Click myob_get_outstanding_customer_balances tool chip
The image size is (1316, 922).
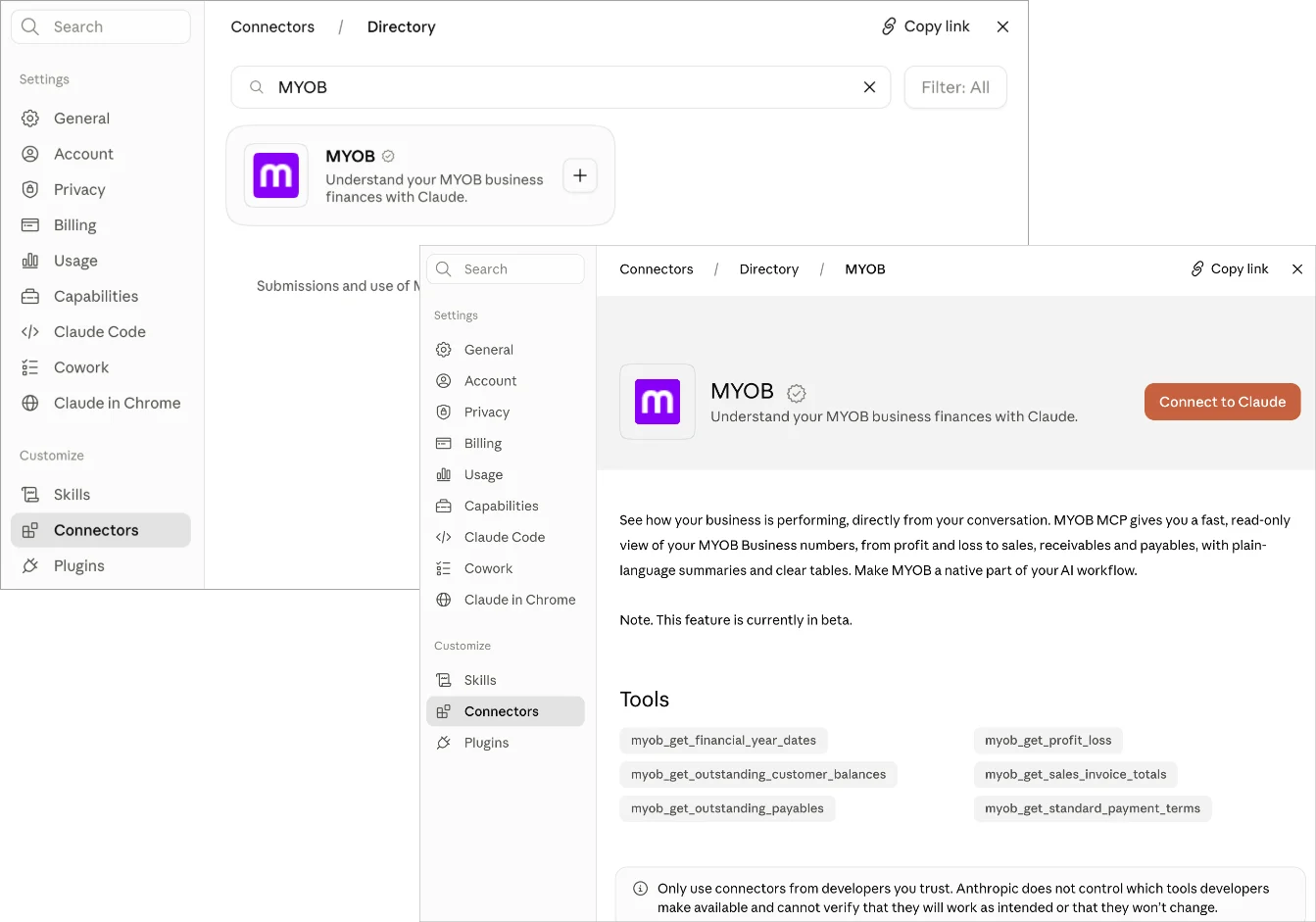pyautogui.click(x=758, y=775)
